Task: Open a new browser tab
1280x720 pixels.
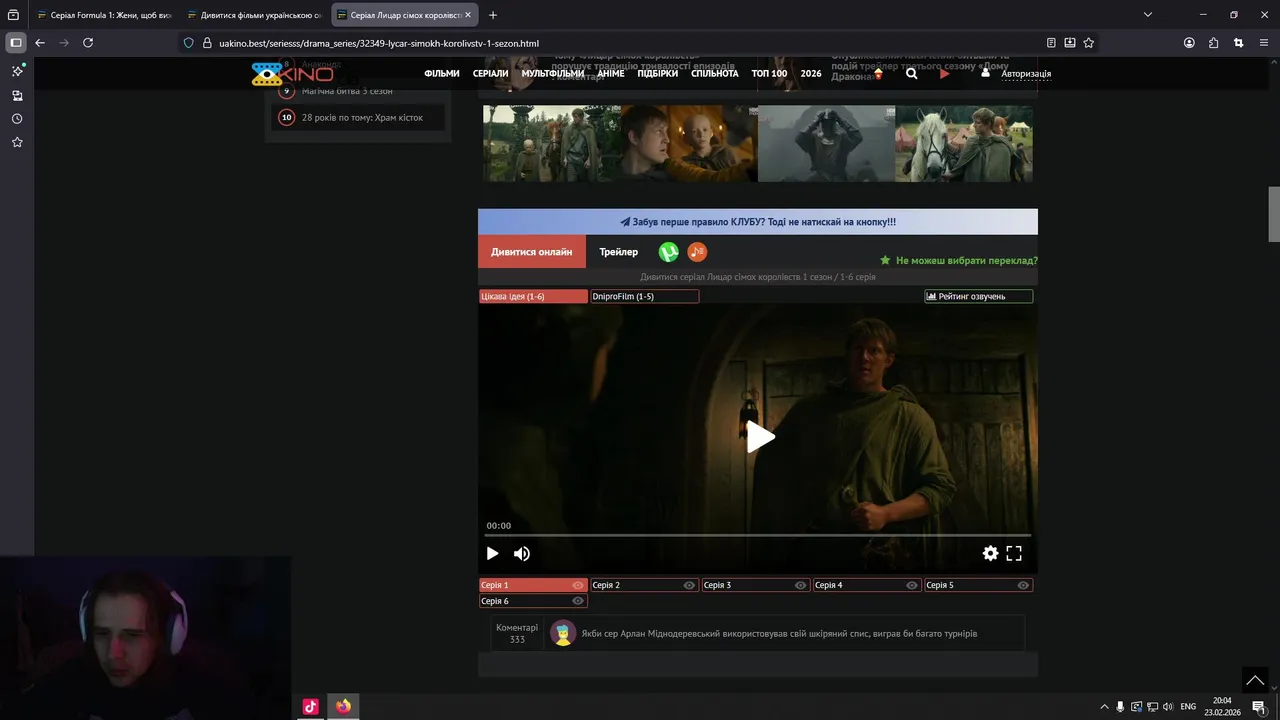Action: pyautogui.click(x=493, y=15)
